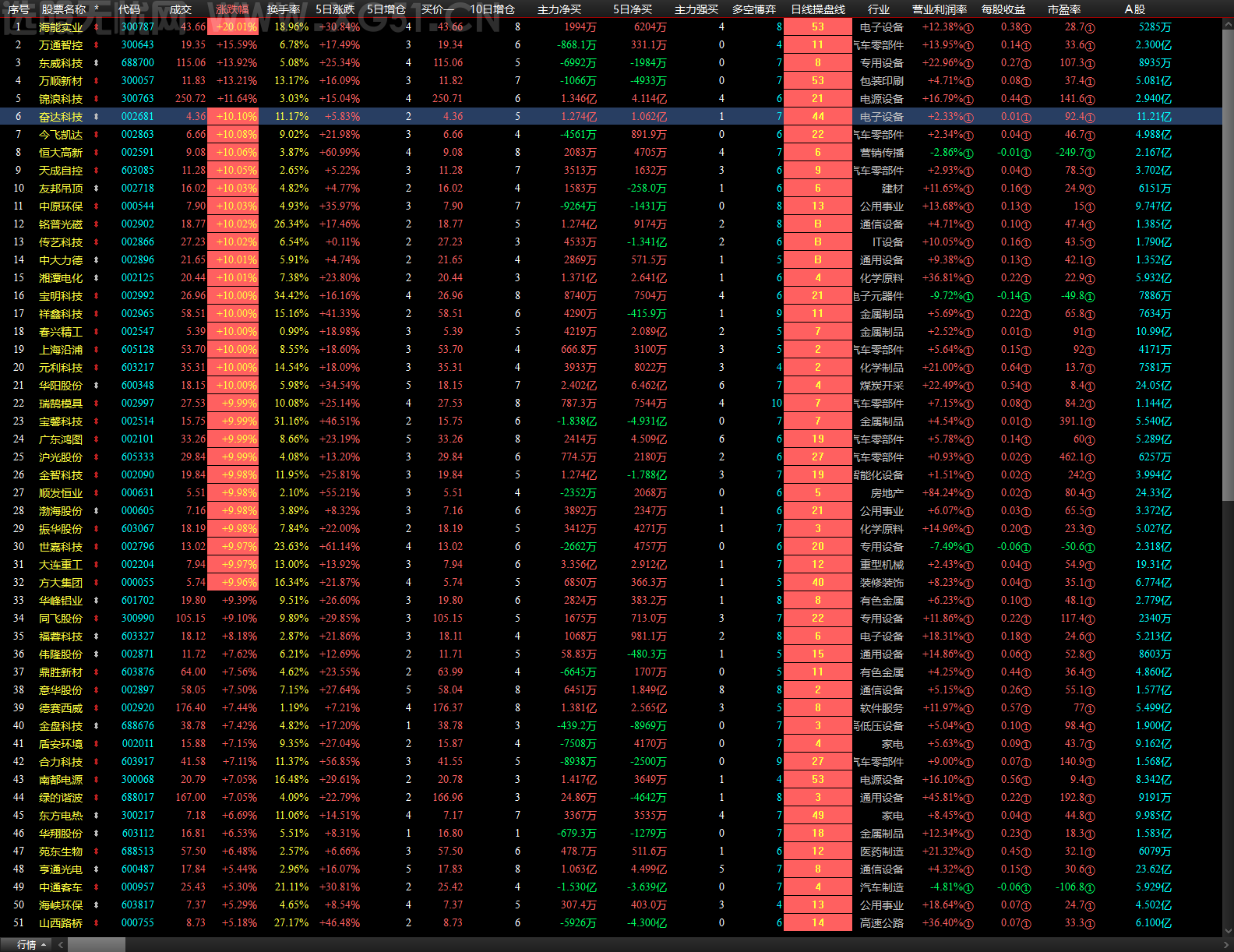The image size is (1234, 952).
Task: Click the marker icon beside 上海沿浦
Action: [97, 350]
